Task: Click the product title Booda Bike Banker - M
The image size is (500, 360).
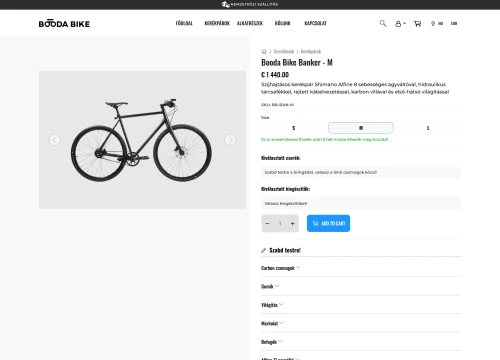Action: coord(297,63)
